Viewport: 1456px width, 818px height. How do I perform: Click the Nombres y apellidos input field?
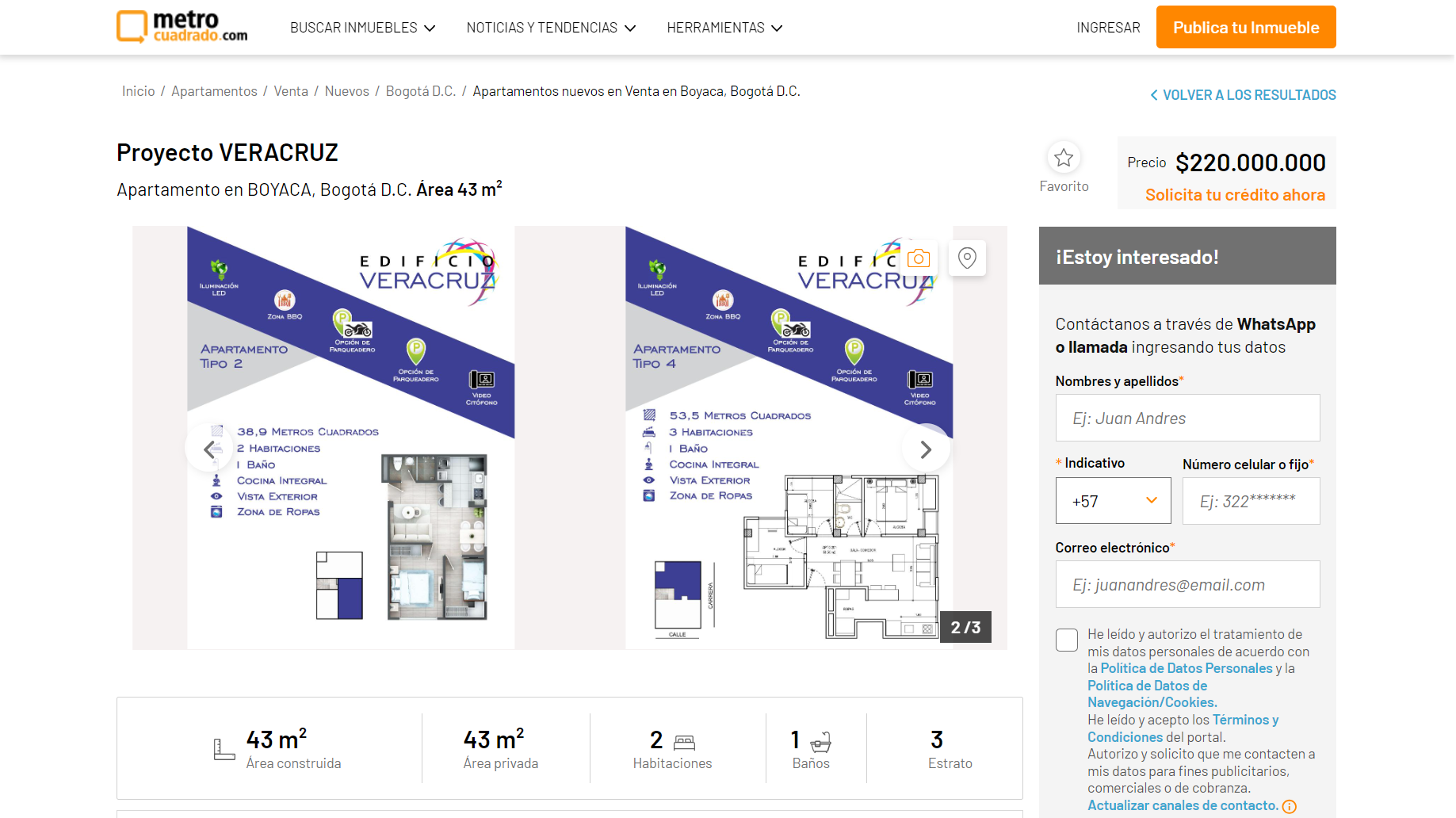point(1187,418)
